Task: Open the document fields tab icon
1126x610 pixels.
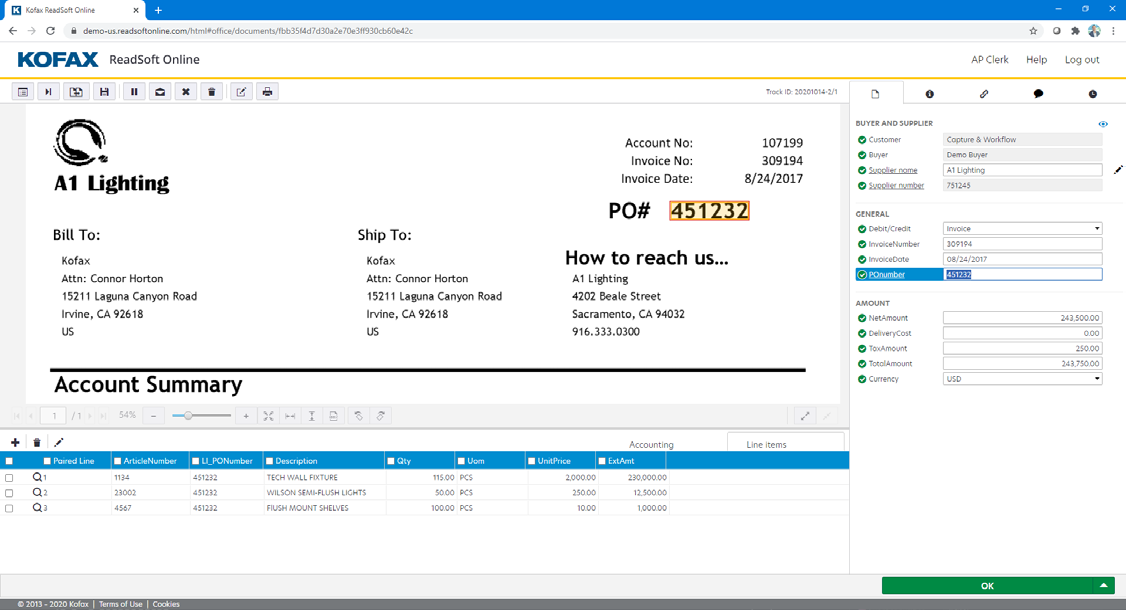Action: coord(875,94)
